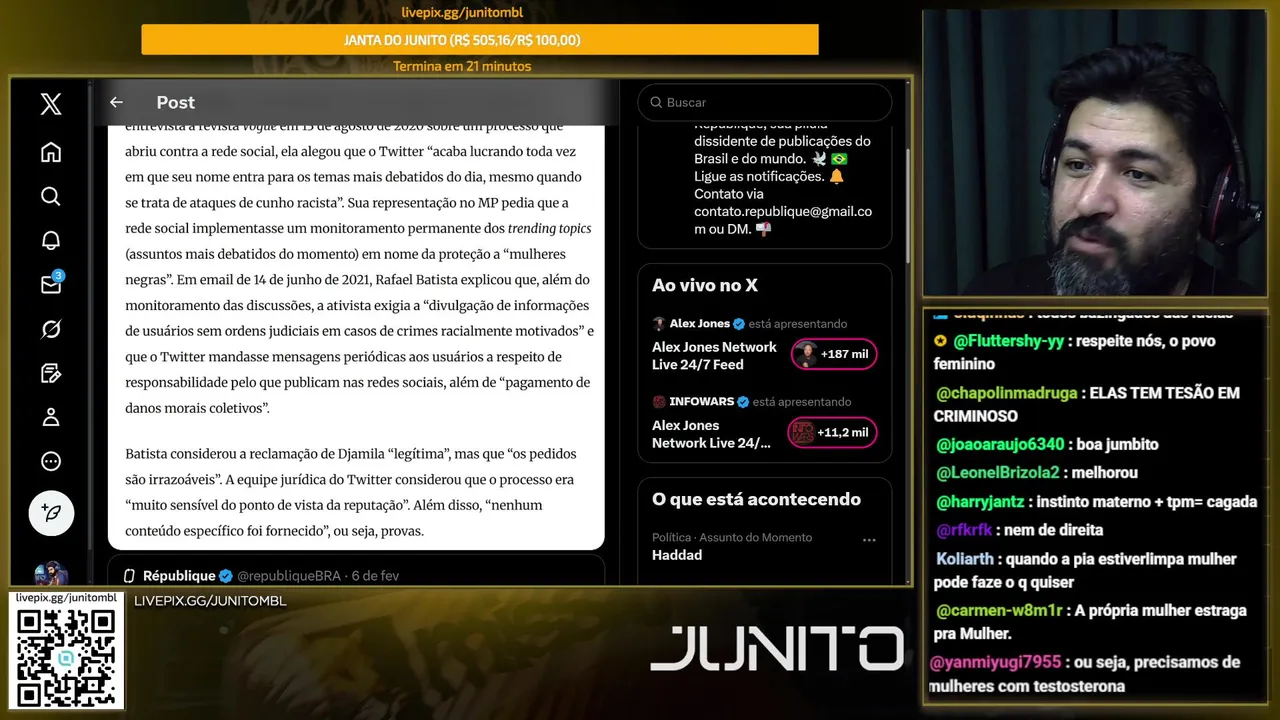Click the LIVEPIX.GG/JUNITOMBL overlay label

pos(210,601)
